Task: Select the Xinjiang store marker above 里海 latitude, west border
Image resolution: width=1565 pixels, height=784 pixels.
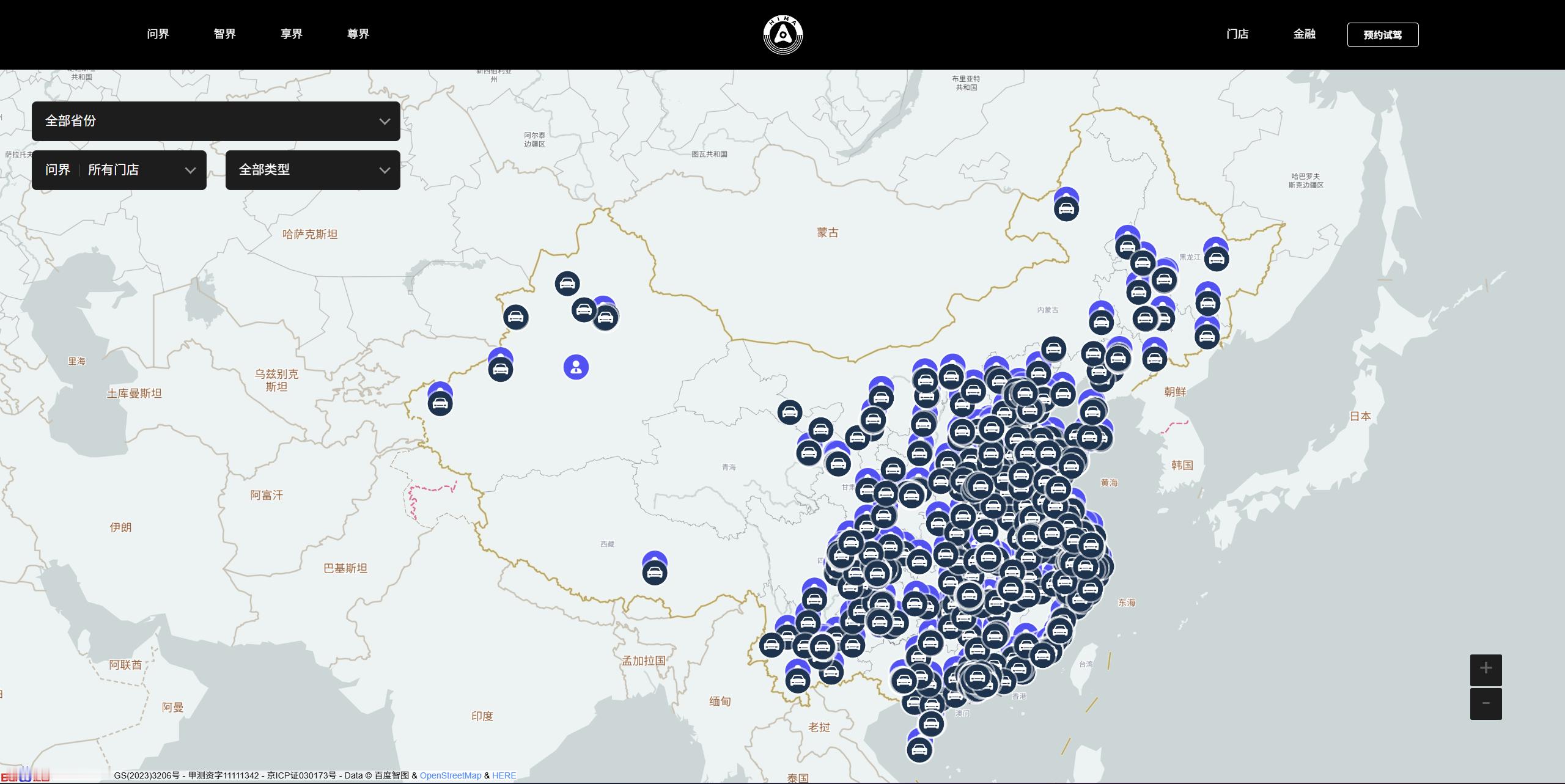Action: [516, 317]
